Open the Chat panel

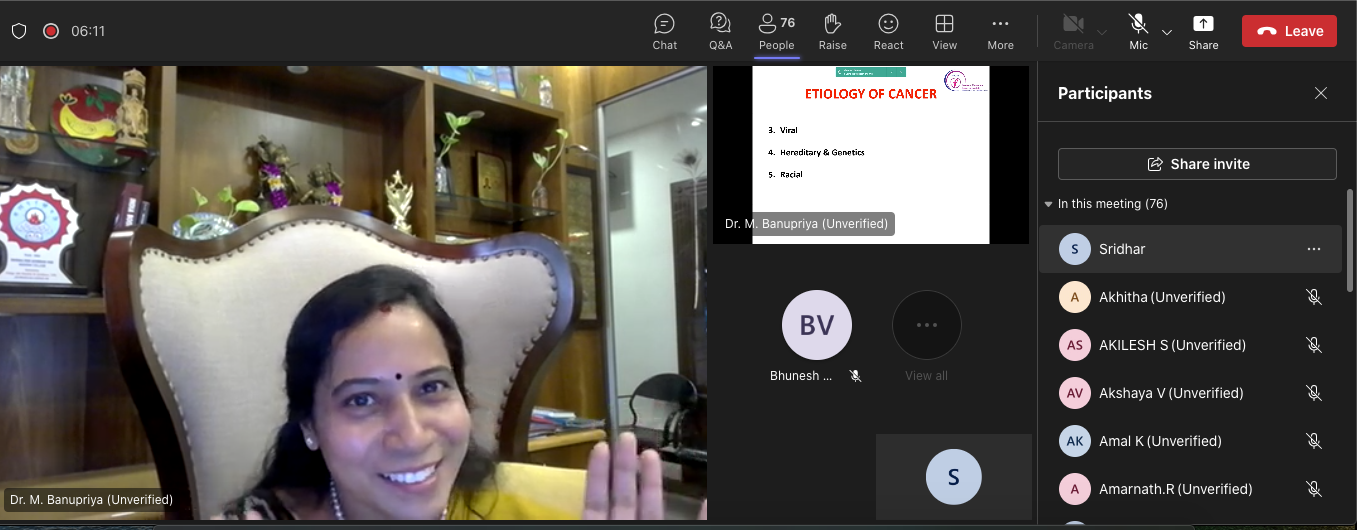pos(664,31)
